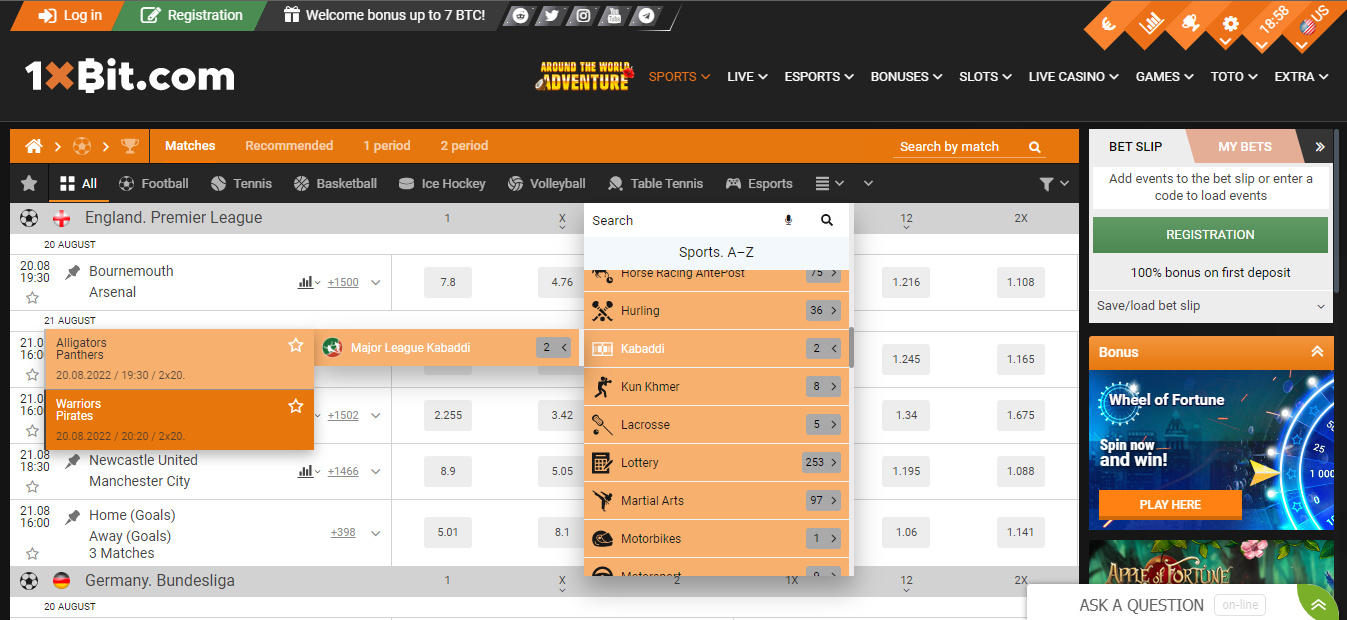Open the Esports section in sports bar
Screen dimensions: 1347x620
tap(759, 183)
